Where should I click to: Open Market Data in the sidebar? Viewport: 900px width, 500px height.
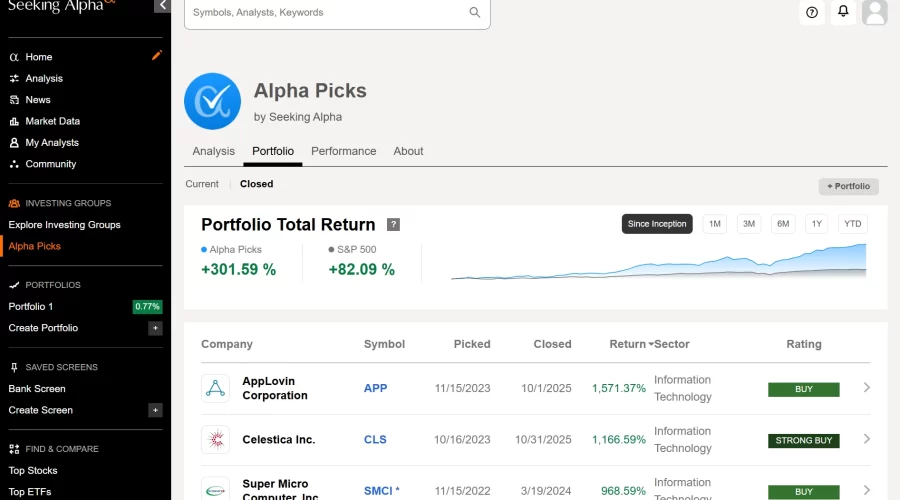pos(52,121)
